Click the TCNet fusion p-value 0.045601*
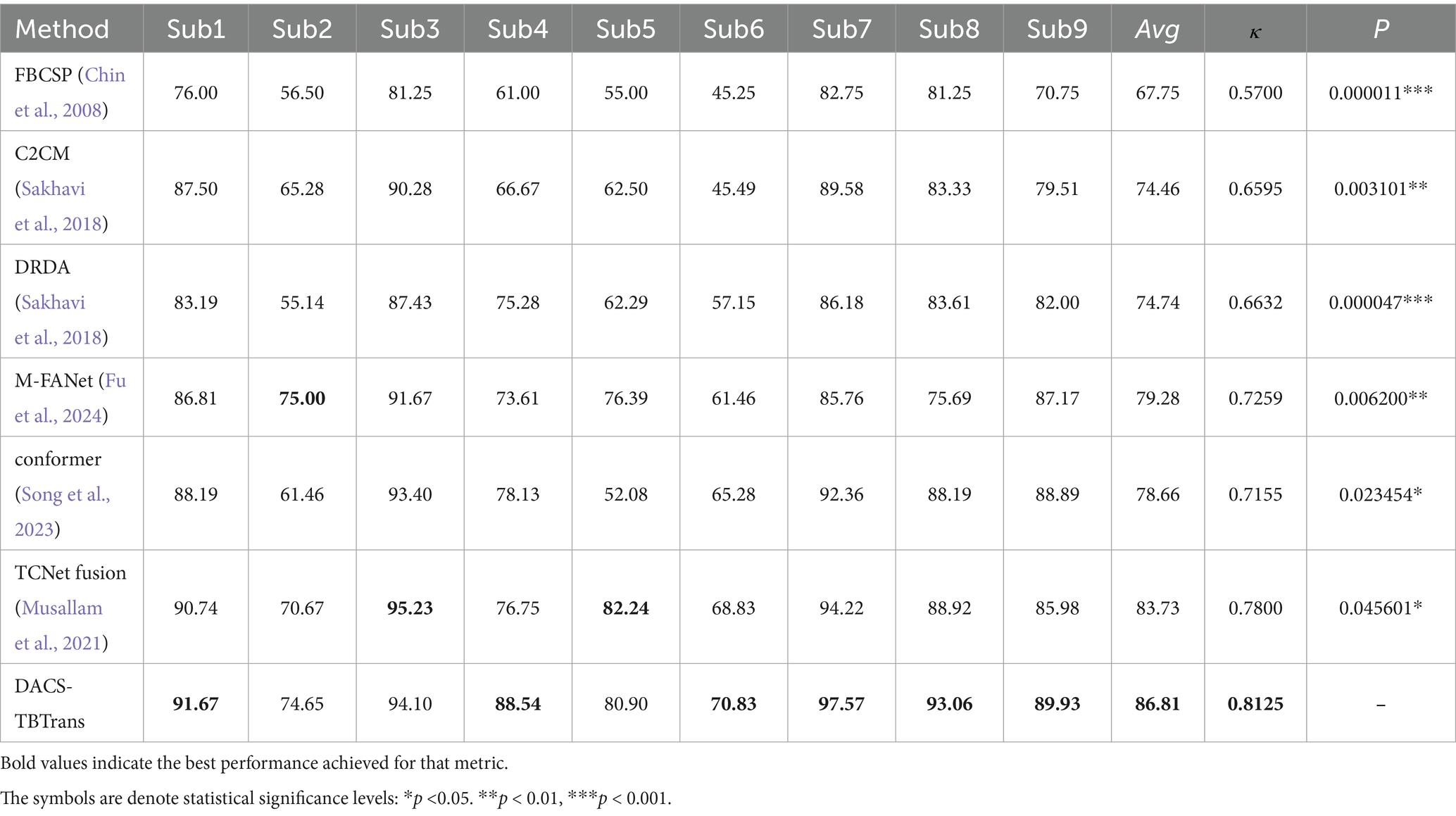 pyautogui.click(x=1381, y=608)
